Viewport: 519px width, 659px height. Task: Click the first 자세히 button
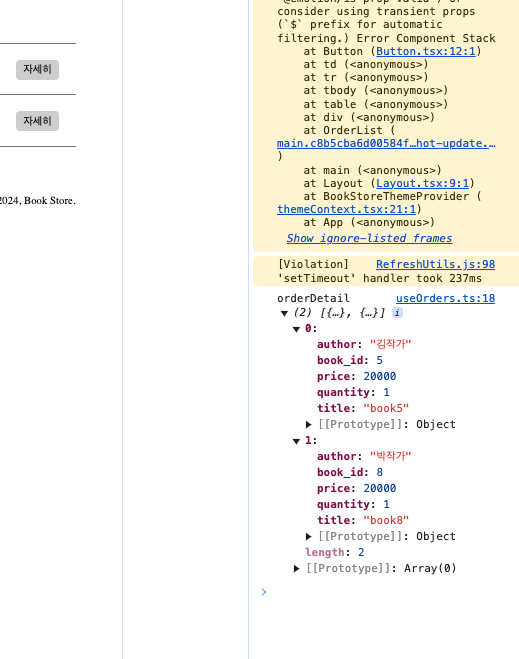(37, 69)
